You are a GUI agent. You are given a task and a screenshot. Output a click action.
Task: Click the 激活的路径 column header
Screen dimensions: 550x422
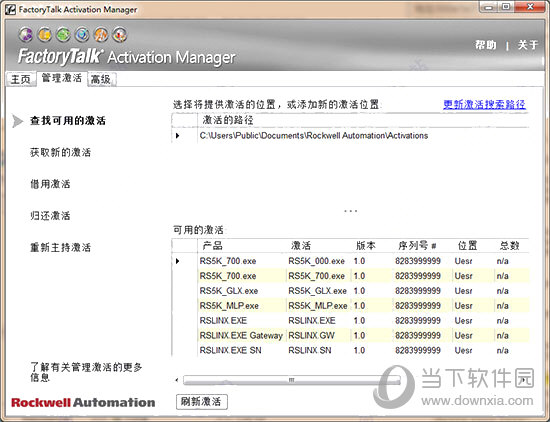pyautogui.click(x=228, y=120)
